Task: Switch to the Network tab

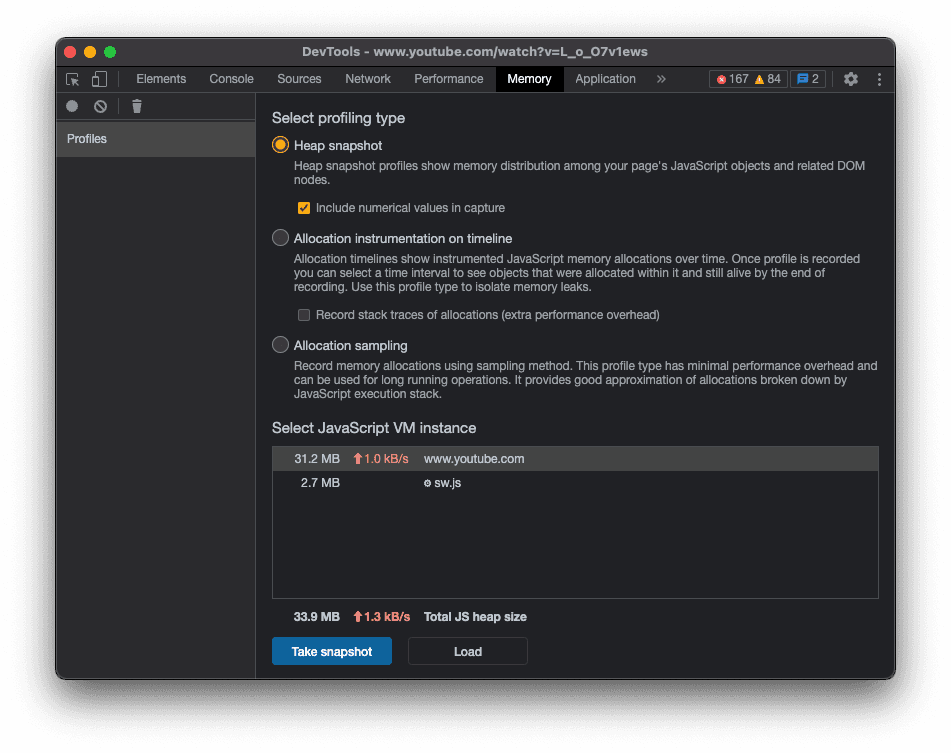Action: click(x=368, y=79)
